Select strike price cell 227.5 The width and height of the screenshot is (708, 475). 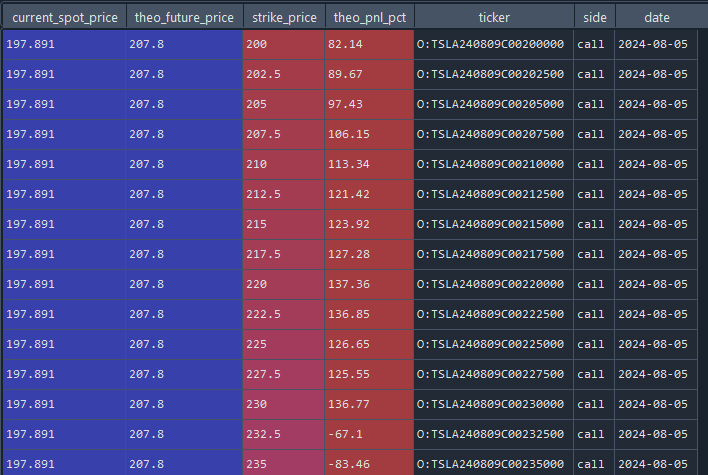(x=284, y=374)
